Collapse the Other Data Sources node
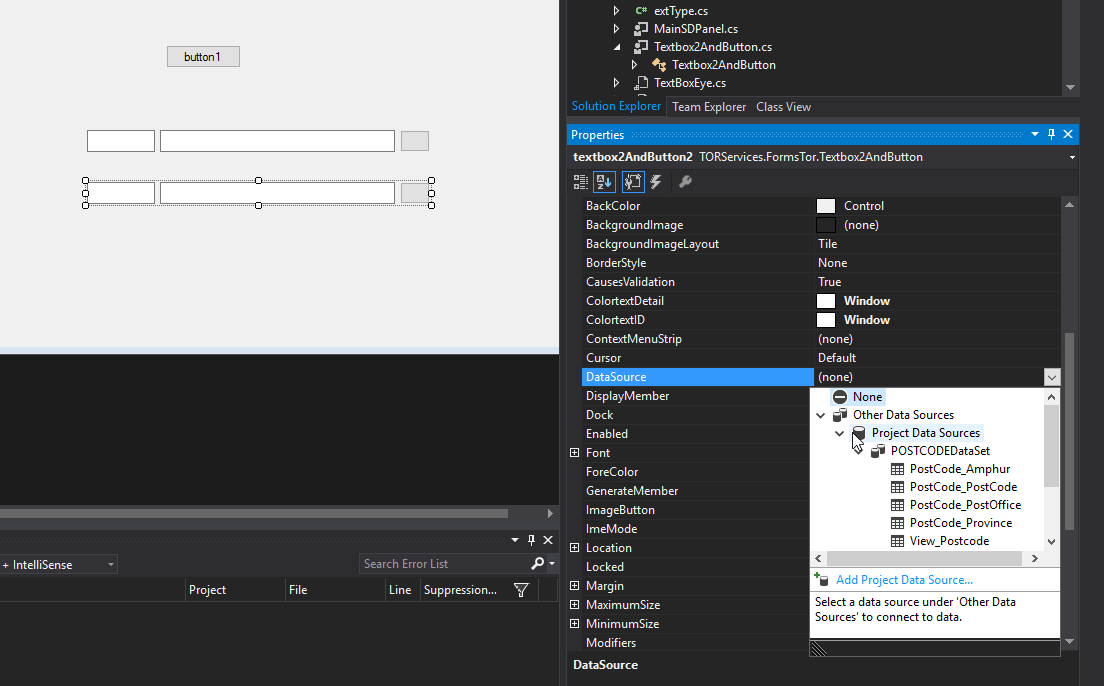This screenshot has width=1104, height=686. point(821,415)
